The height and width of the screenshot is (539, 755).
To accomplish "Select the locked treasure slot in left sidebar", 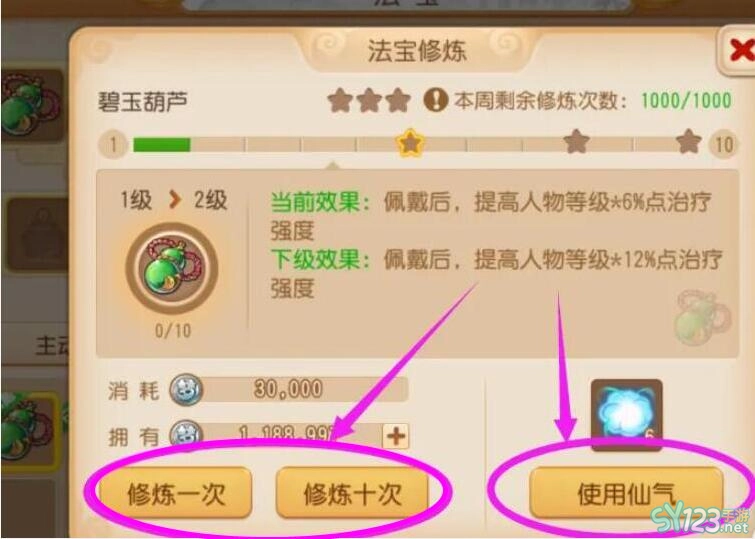I will pos(36,235).
